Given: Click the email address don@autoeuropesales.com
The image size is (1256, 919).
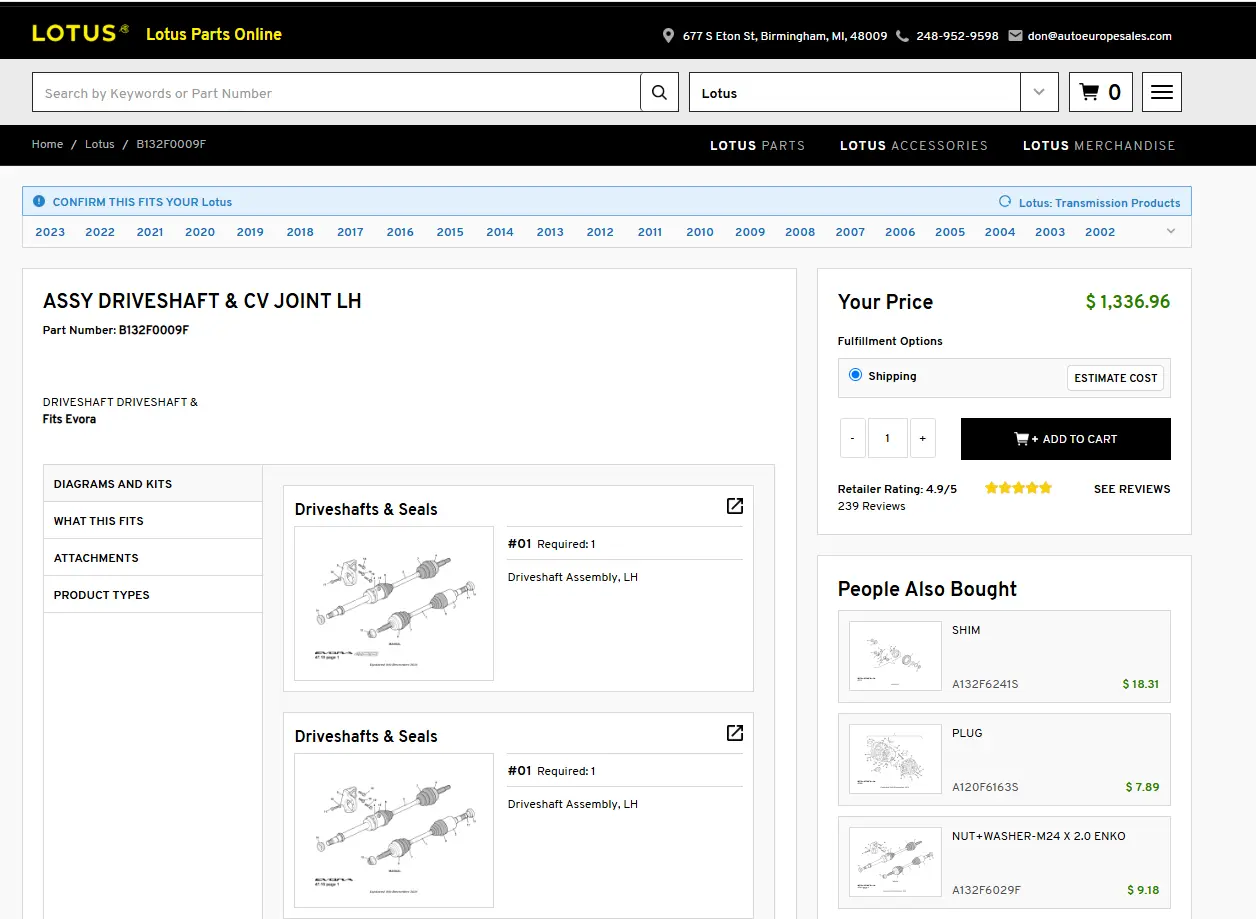Looking at the screenshot, I should coord(1100,36).
